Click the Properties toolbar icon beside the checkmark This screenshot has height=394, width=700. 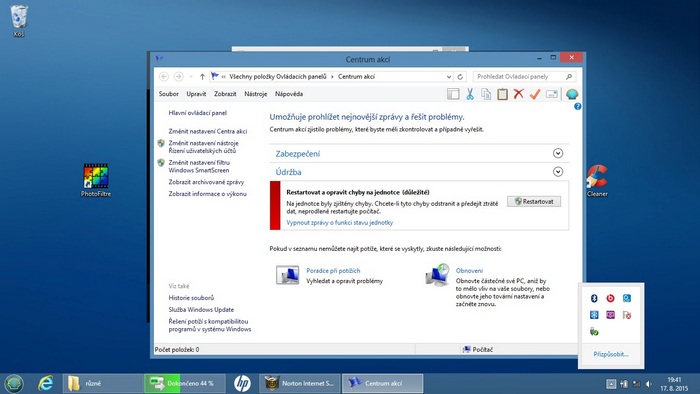tap(552, 94)
